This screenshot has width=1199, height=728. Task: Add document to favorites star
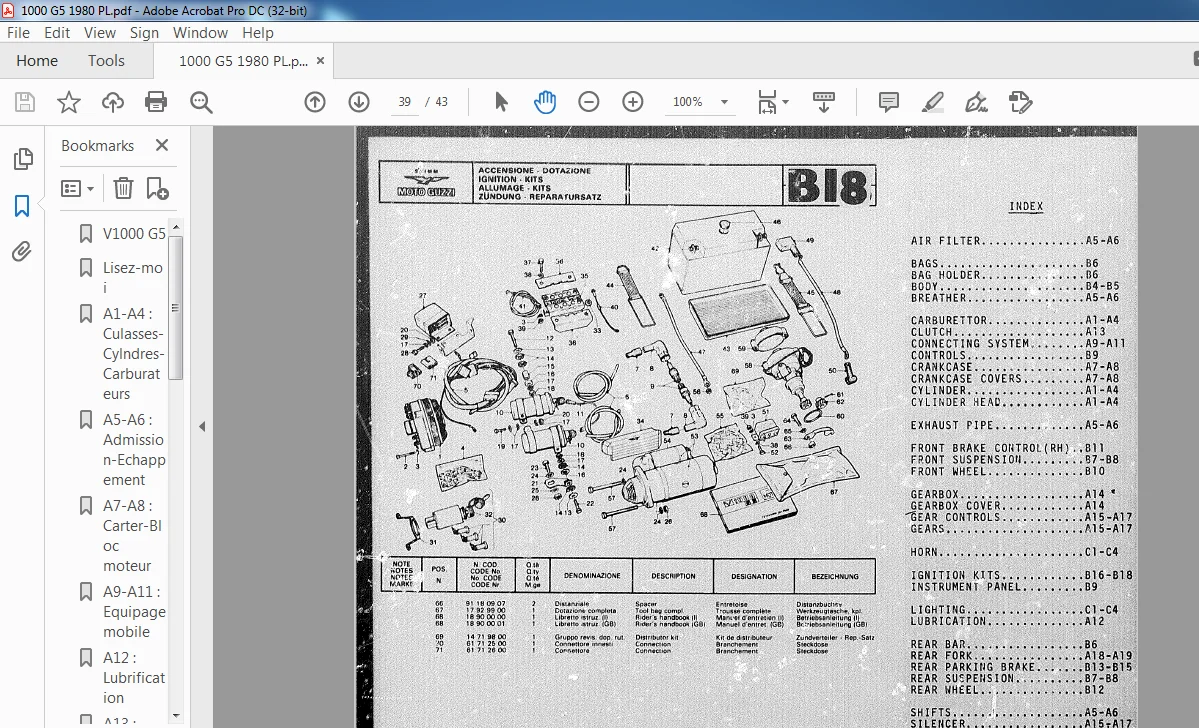69,102
